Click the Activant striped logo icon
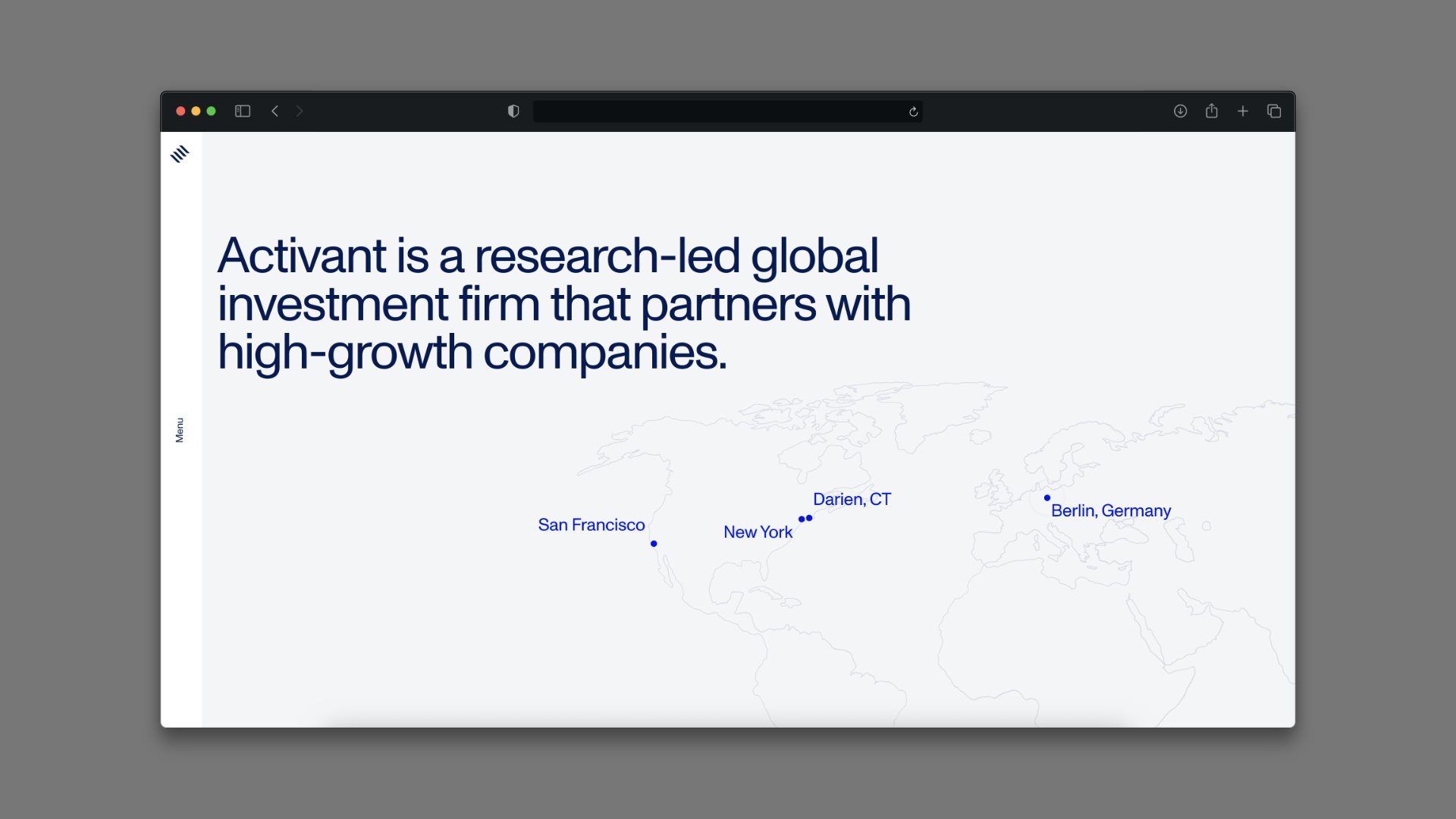 coord(180,154)
